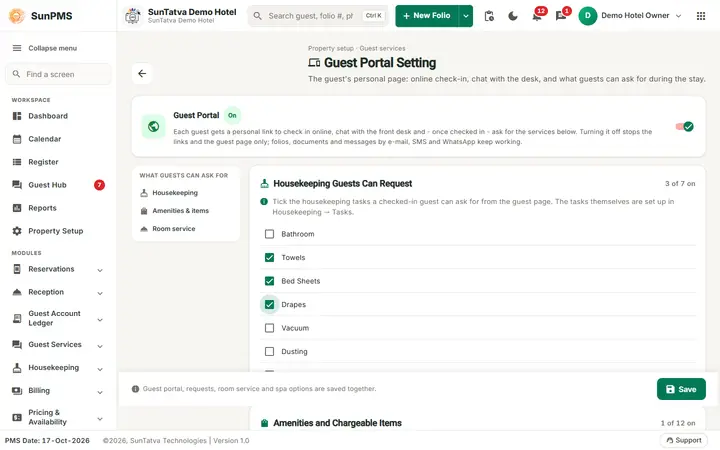Open Dashboard from the sidebar
Screen dimensions: 720x450
pyautogui.click(x=58, y=116)
